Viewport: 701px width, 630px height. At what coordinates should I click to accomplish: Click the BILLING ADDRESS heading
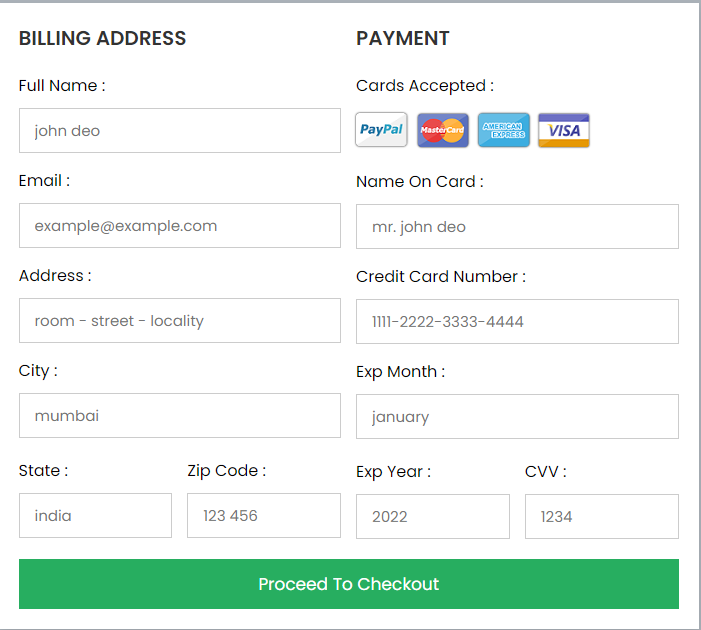coord(102,38)
